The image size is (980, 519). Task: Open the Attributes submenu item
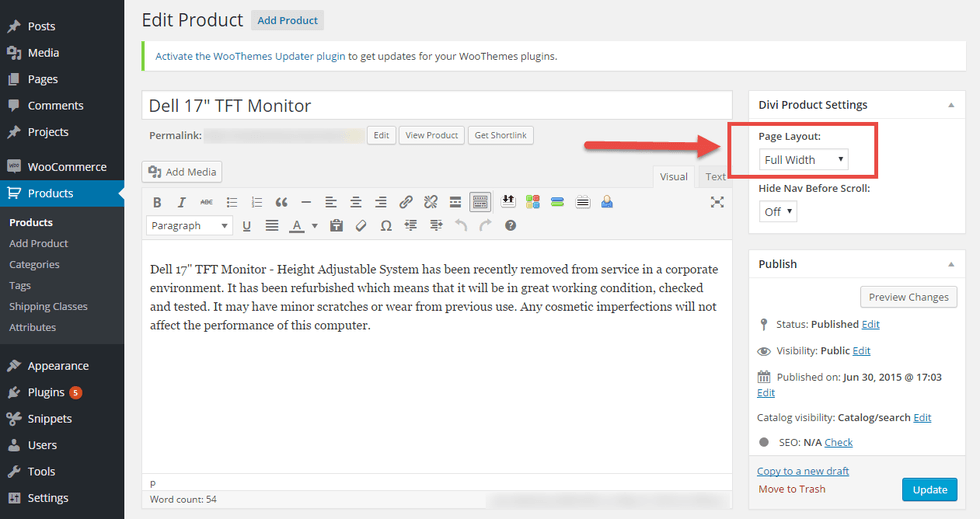(x=32, y=327)
